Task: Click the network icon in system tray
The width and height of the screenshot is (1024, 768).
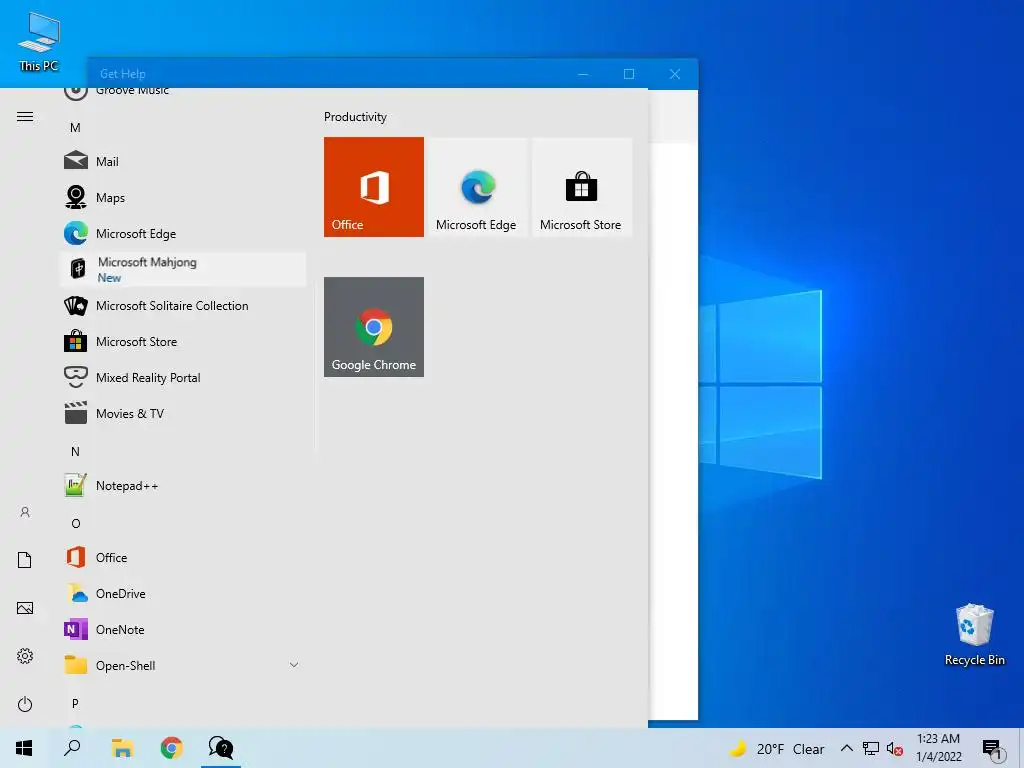Action: (x=871, y=748)
